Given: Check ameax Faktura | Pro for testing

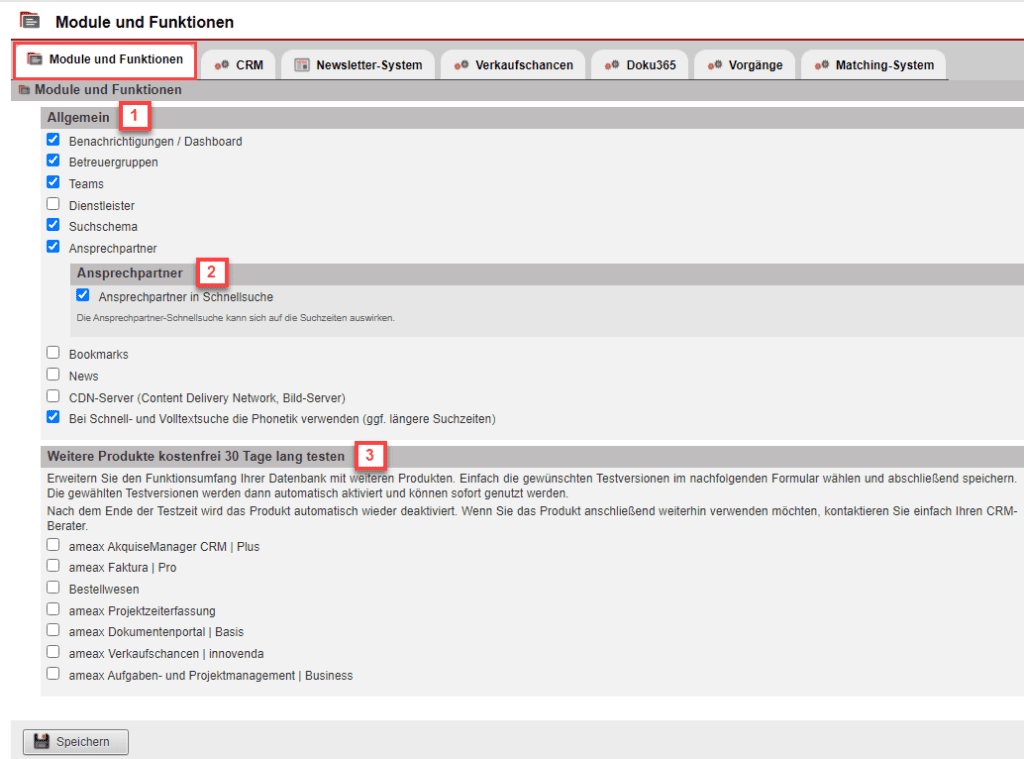Looking at the screenshot, I should pos(52,567).
